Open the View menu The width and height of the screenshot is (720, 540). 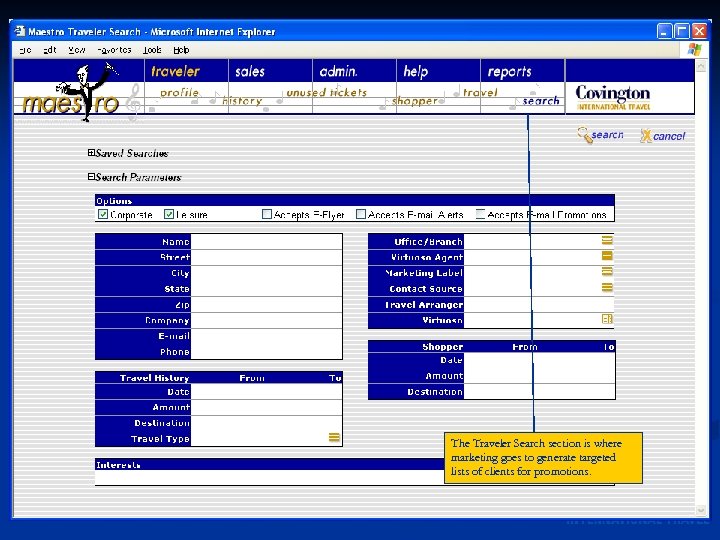pos(76,50)
